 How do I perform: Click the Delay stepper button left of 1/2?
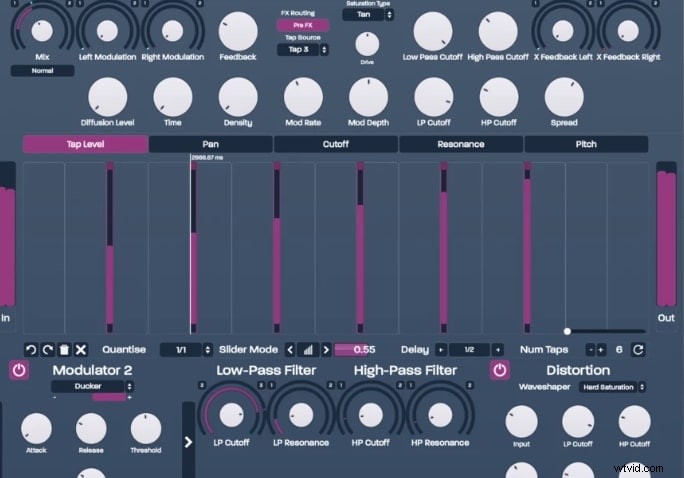441,350
